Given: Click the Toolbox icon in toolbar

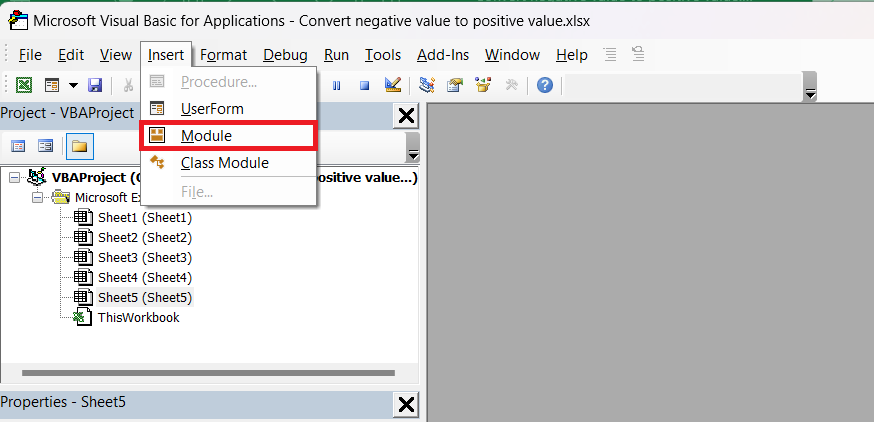Looking at the screenshot, I should click(x=511, y=85).
